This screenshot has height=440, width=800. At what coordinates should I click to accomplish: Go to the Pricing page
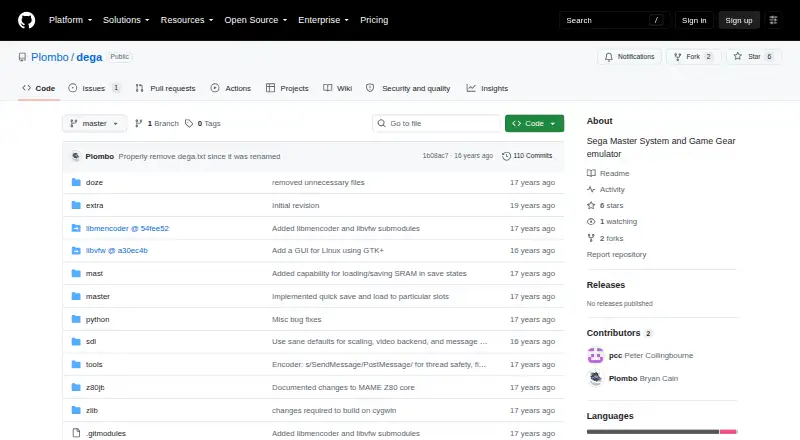[x=374, y=20]
